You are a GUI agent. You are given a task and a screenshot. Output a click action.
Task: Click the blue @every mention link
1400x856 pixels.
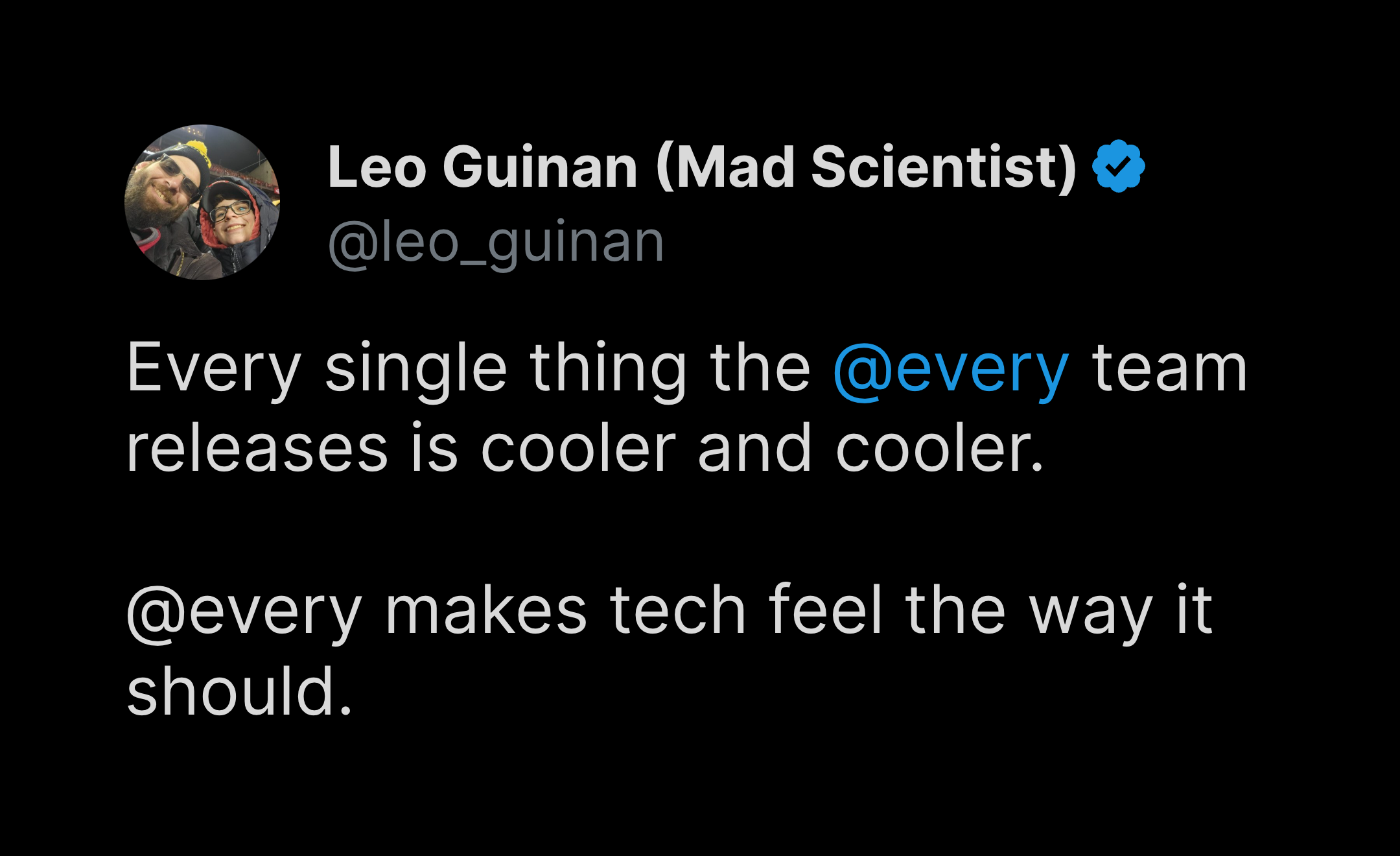950,370
